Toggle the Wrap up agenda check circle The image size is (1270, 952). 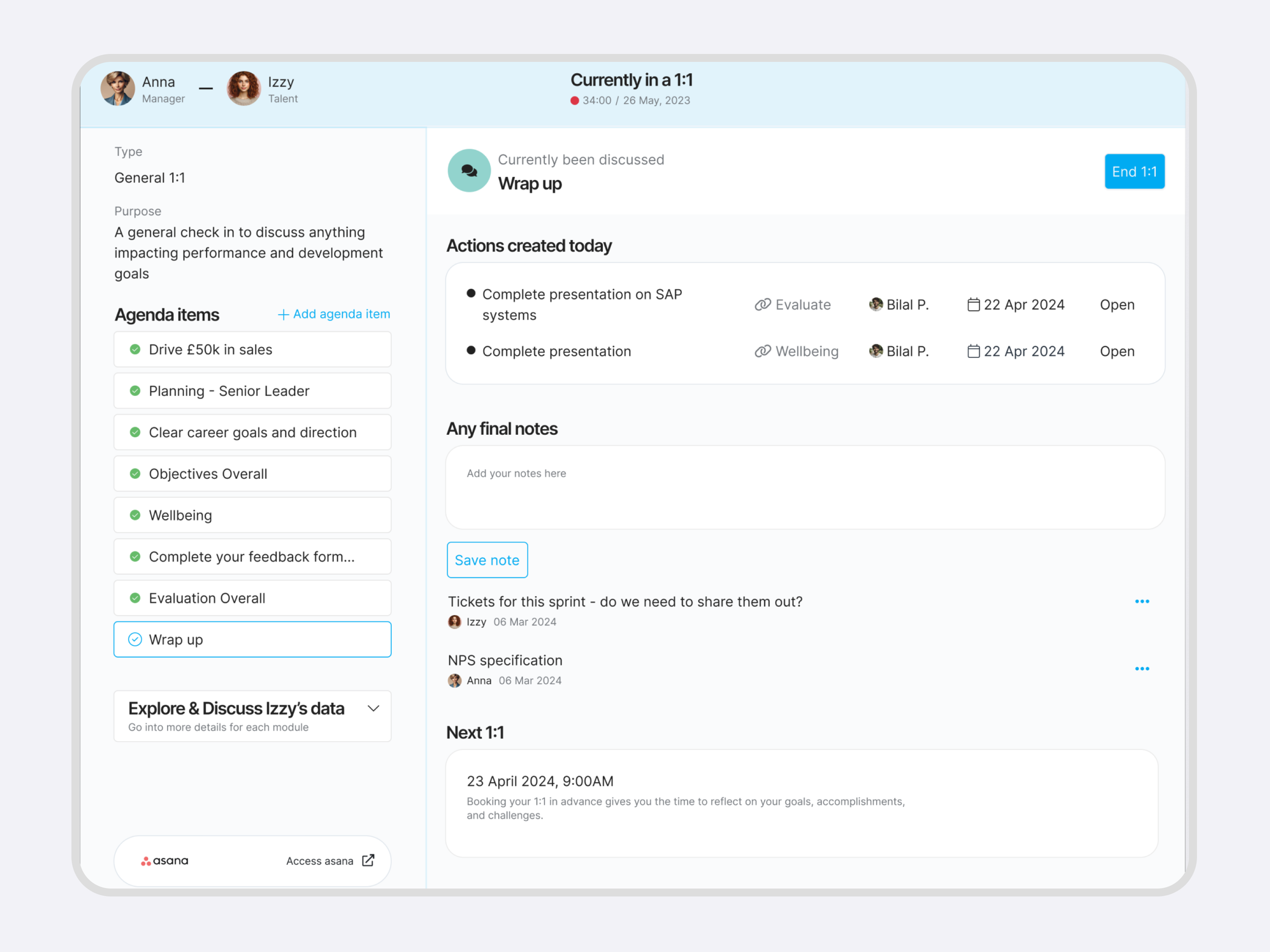point(135,639)
